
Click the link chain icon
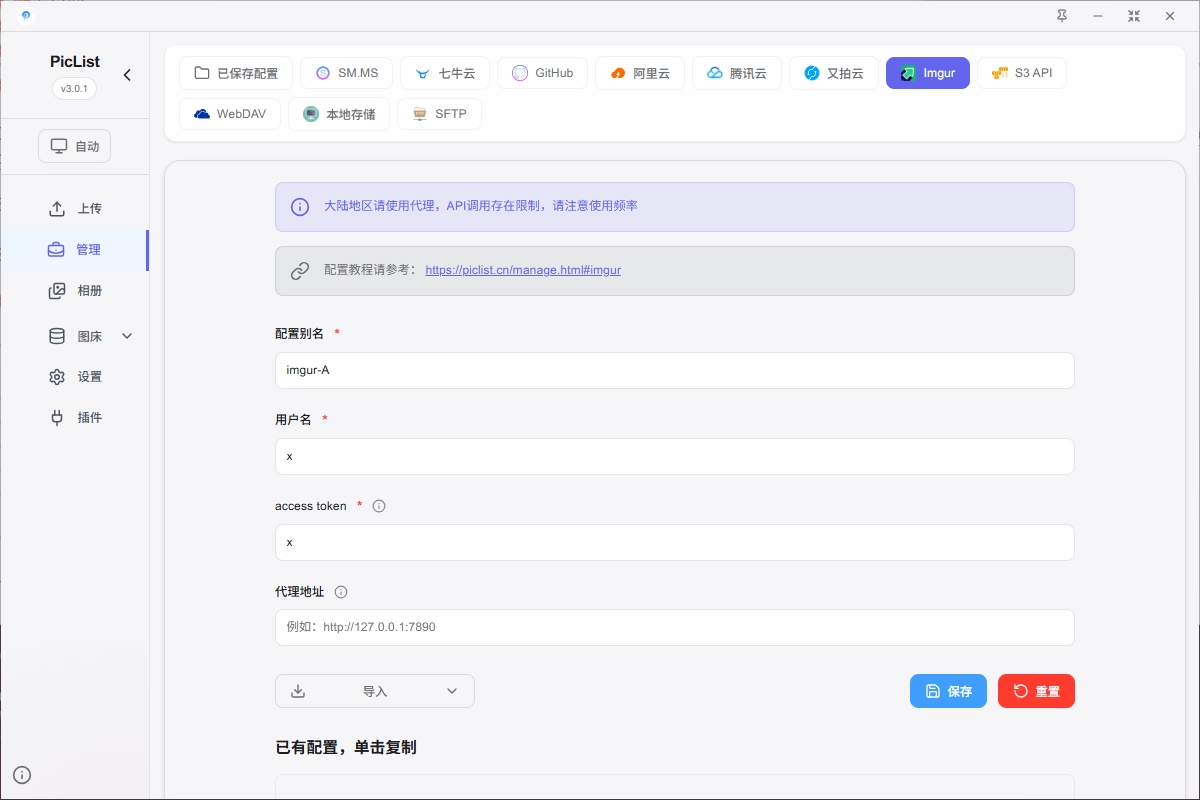pos(300,271)
